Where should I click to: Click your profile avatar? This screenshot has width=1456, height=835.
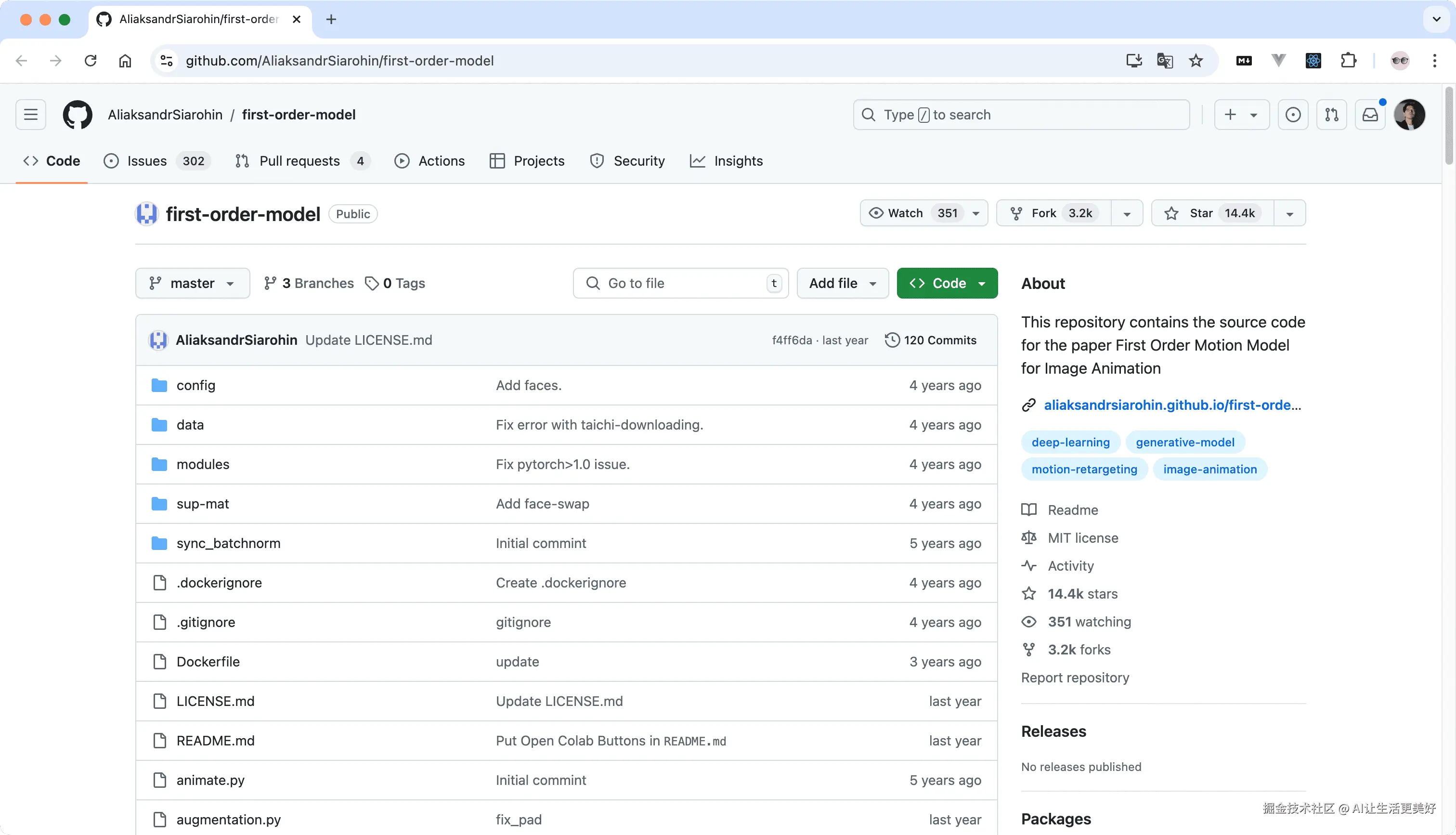click(1411, 114)
